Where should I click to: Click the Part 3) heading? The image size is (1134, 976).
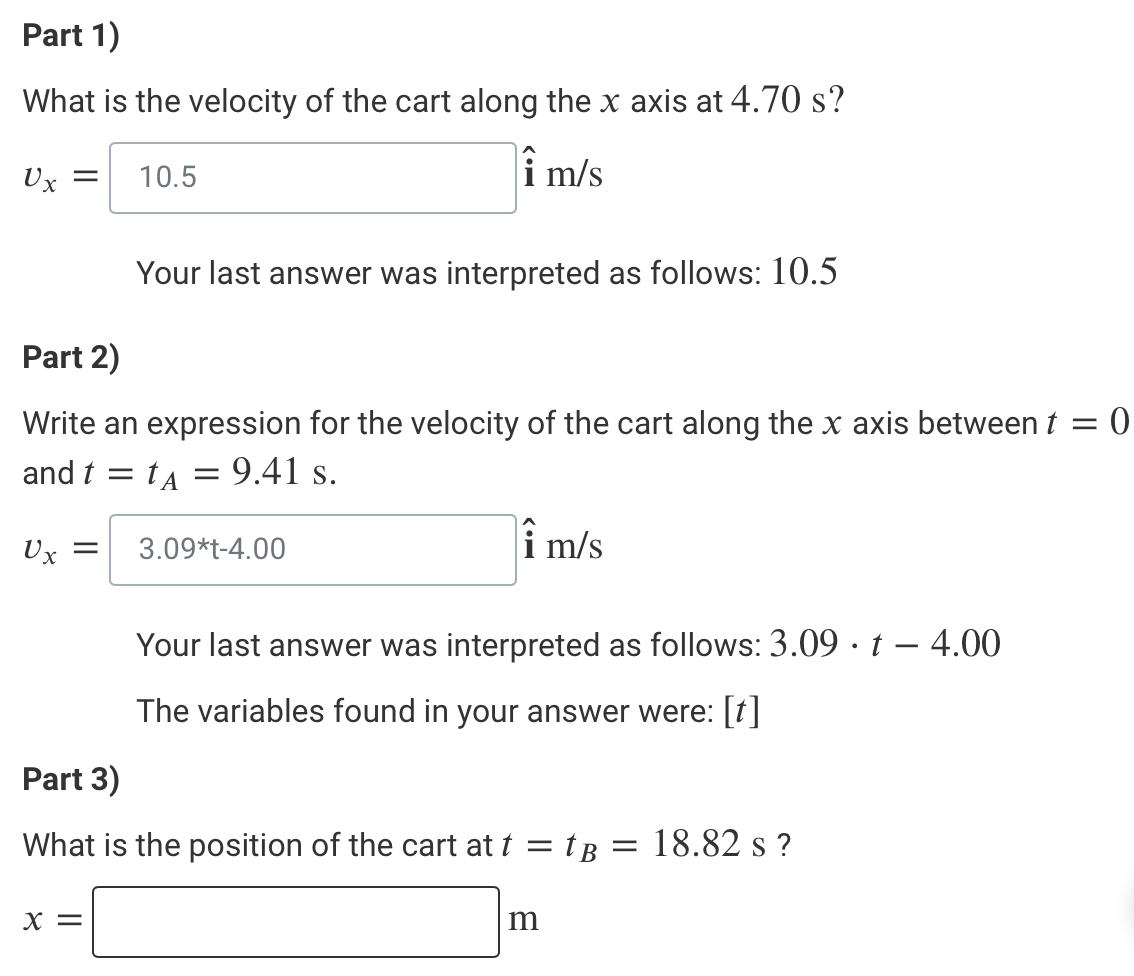pyautogui.click(x=68, y=779)
